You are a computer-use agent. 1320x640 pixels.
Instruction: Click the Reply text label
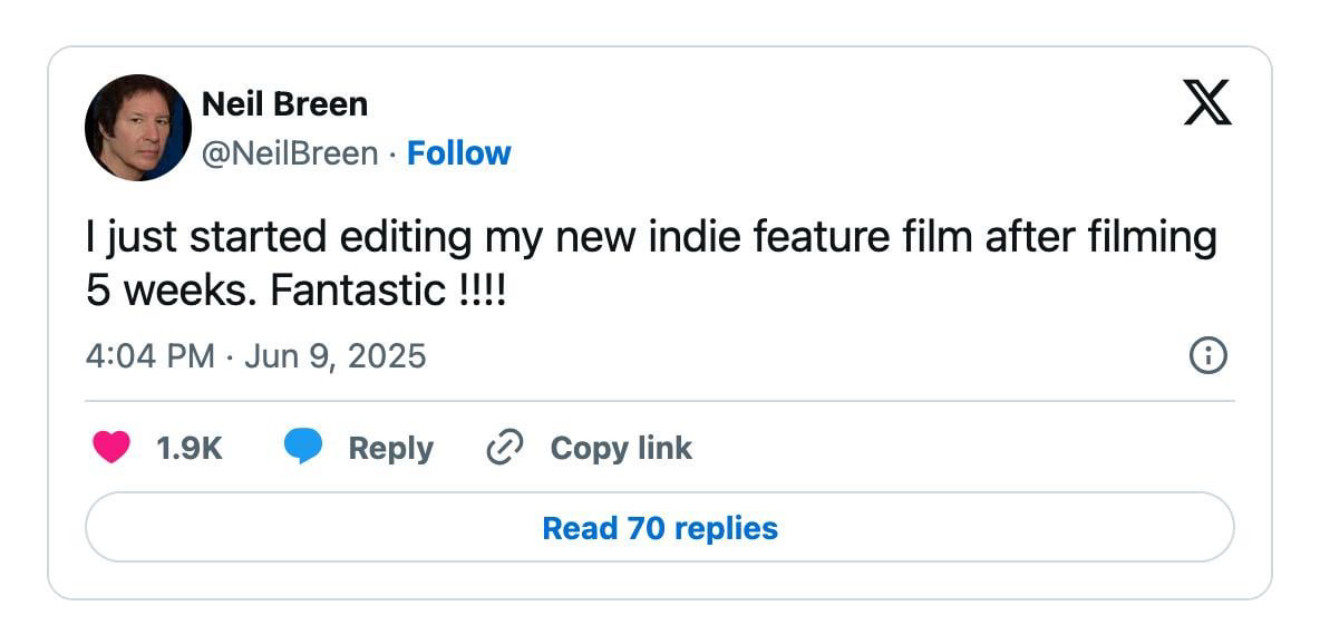pos(391,448)
